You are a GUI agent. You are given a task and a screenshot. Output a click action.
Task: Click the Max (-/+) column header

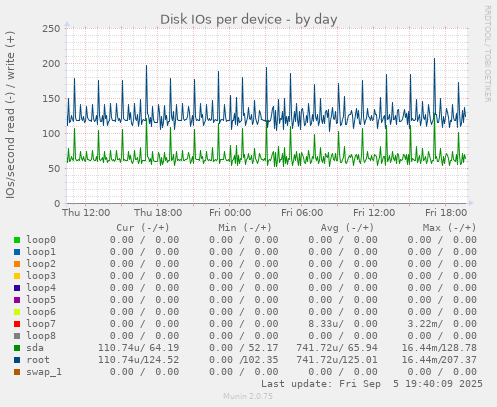pyautogui.click(x=449, y=228)
